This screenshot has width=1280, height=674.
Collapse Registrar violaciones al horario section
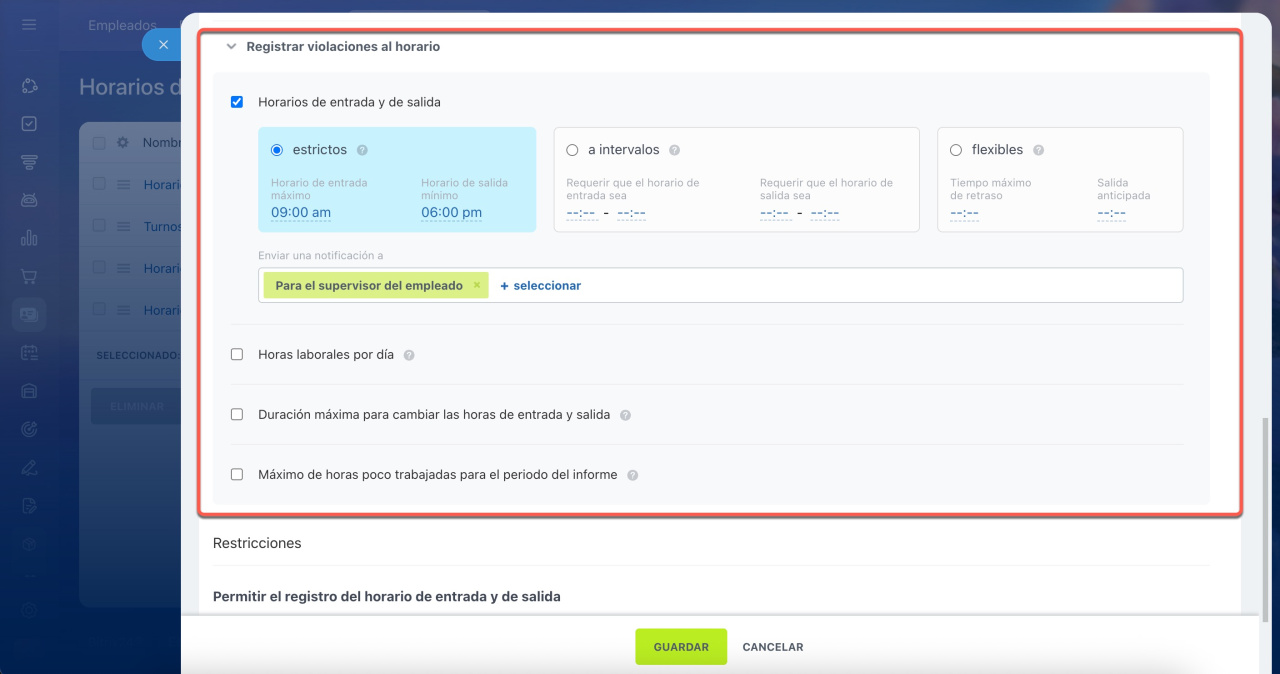(231, 47)
